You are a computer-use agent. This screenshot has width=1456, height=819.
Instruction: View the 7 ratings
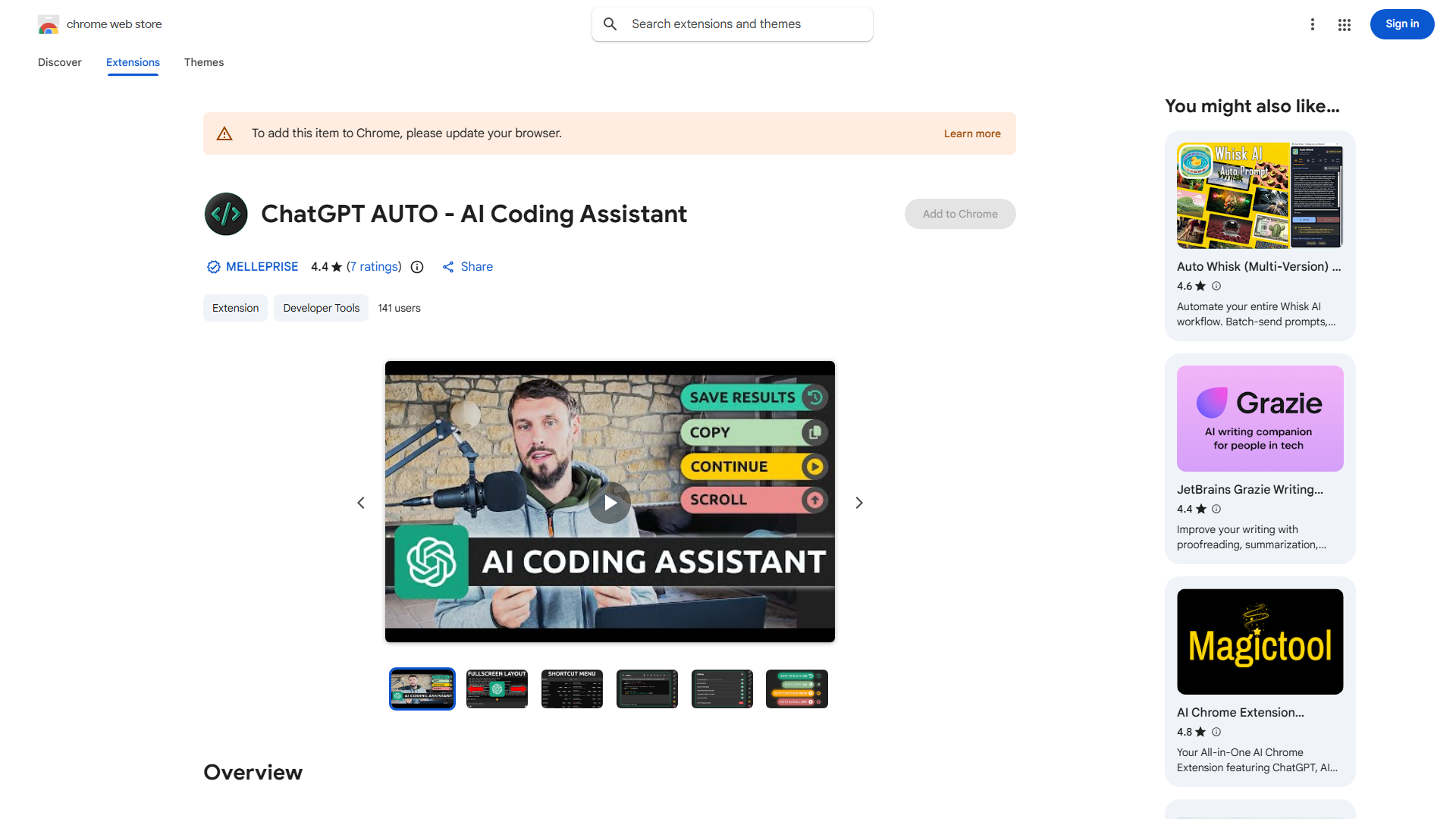click(x=374, y=266)
